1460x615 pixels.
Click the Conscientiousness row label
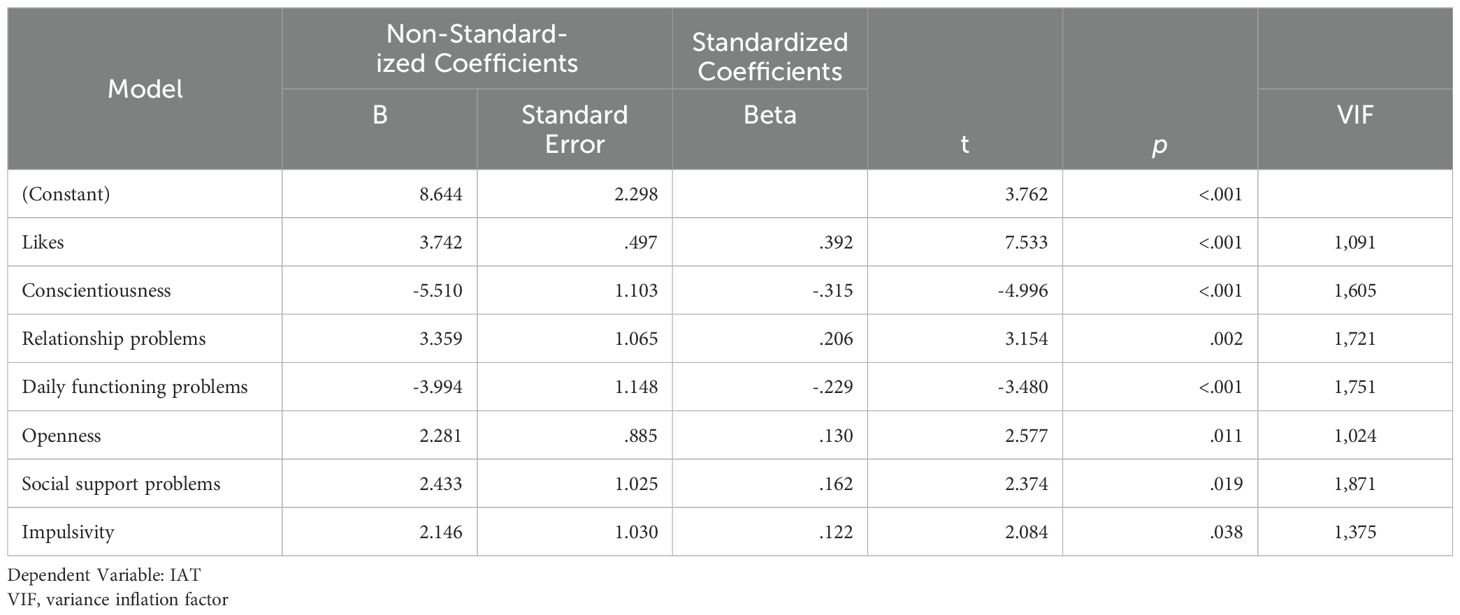97,291
